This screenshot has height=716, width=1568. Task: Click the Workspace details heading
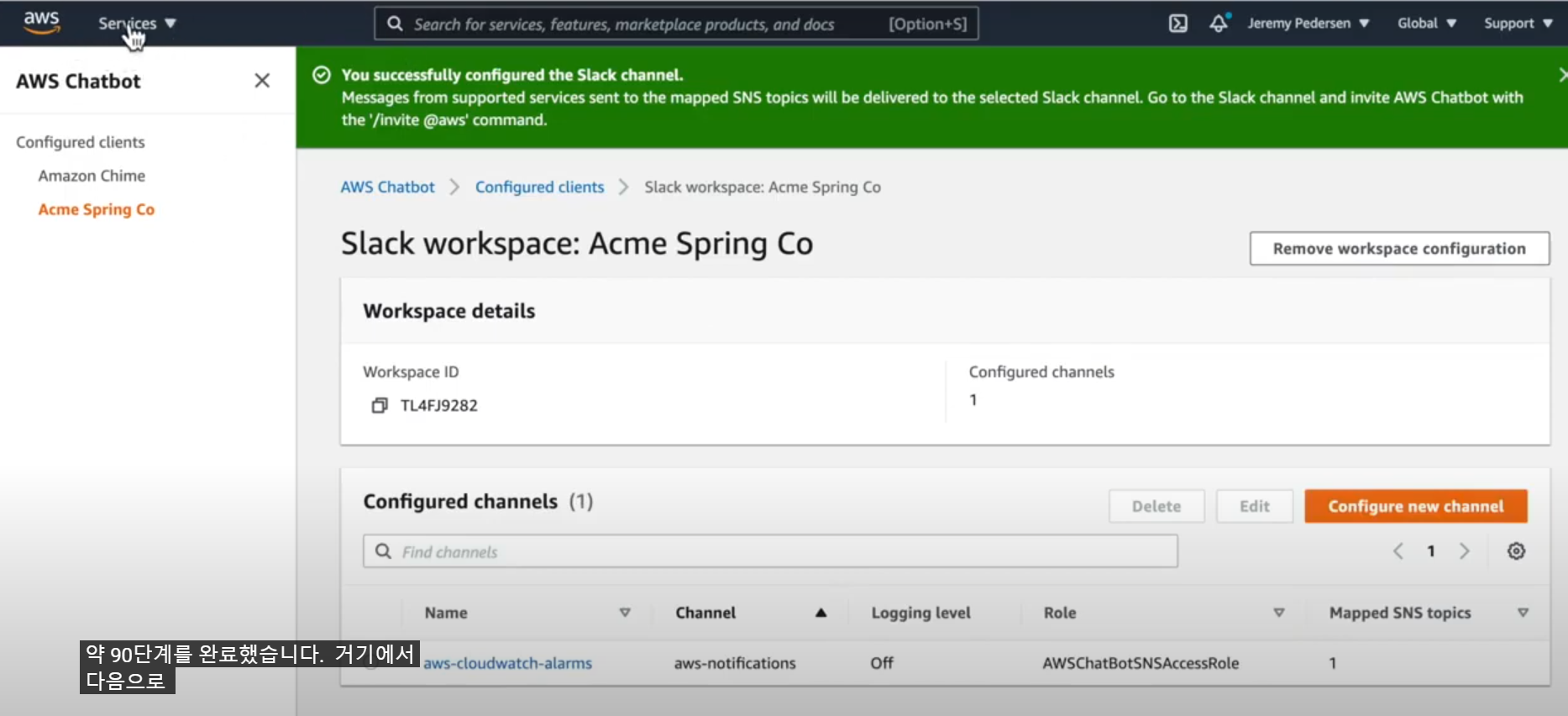tap(449, 311)
